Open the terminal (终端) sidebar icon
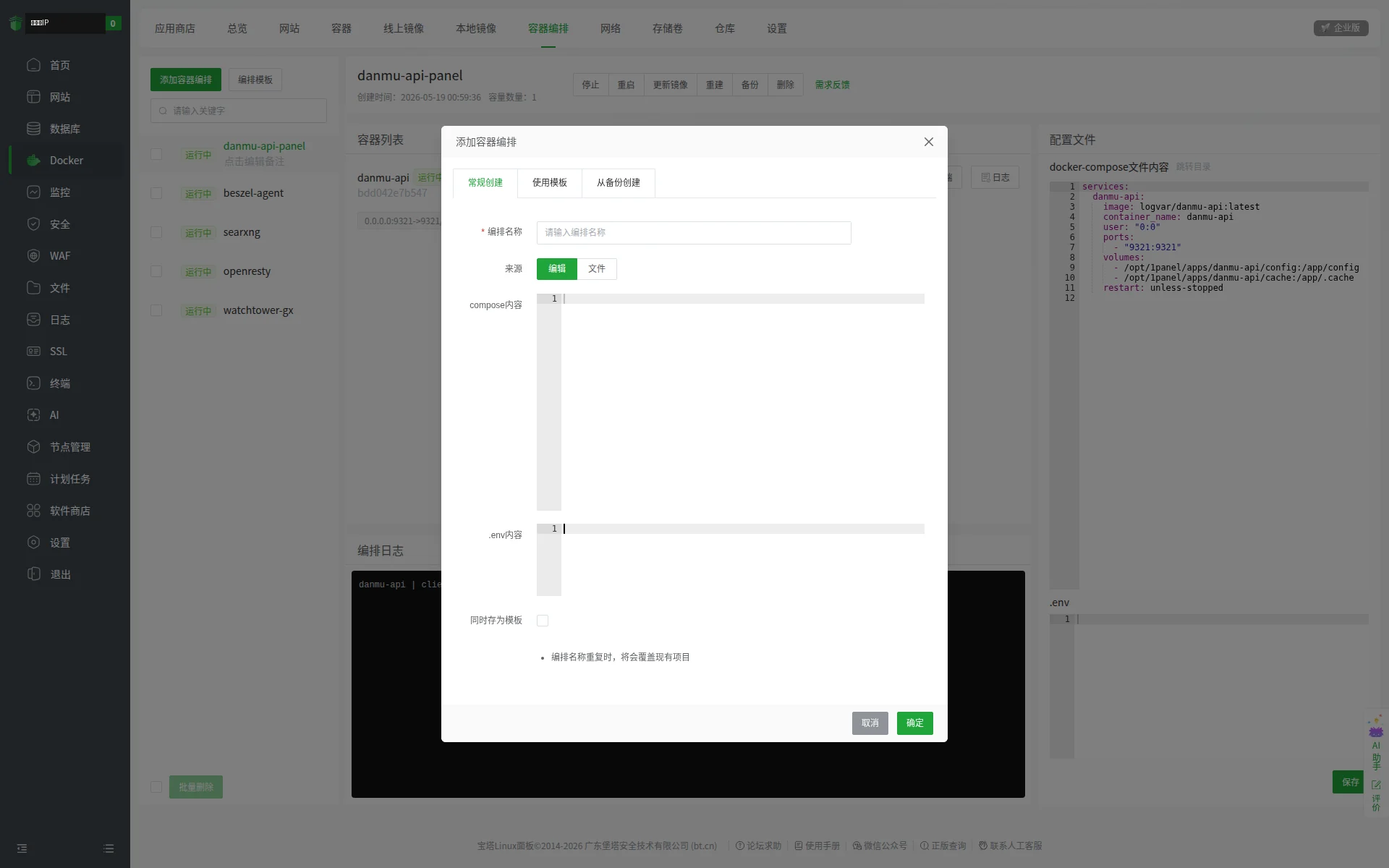1389x868 pixels. pyautogui.click(x=33, y=383)
